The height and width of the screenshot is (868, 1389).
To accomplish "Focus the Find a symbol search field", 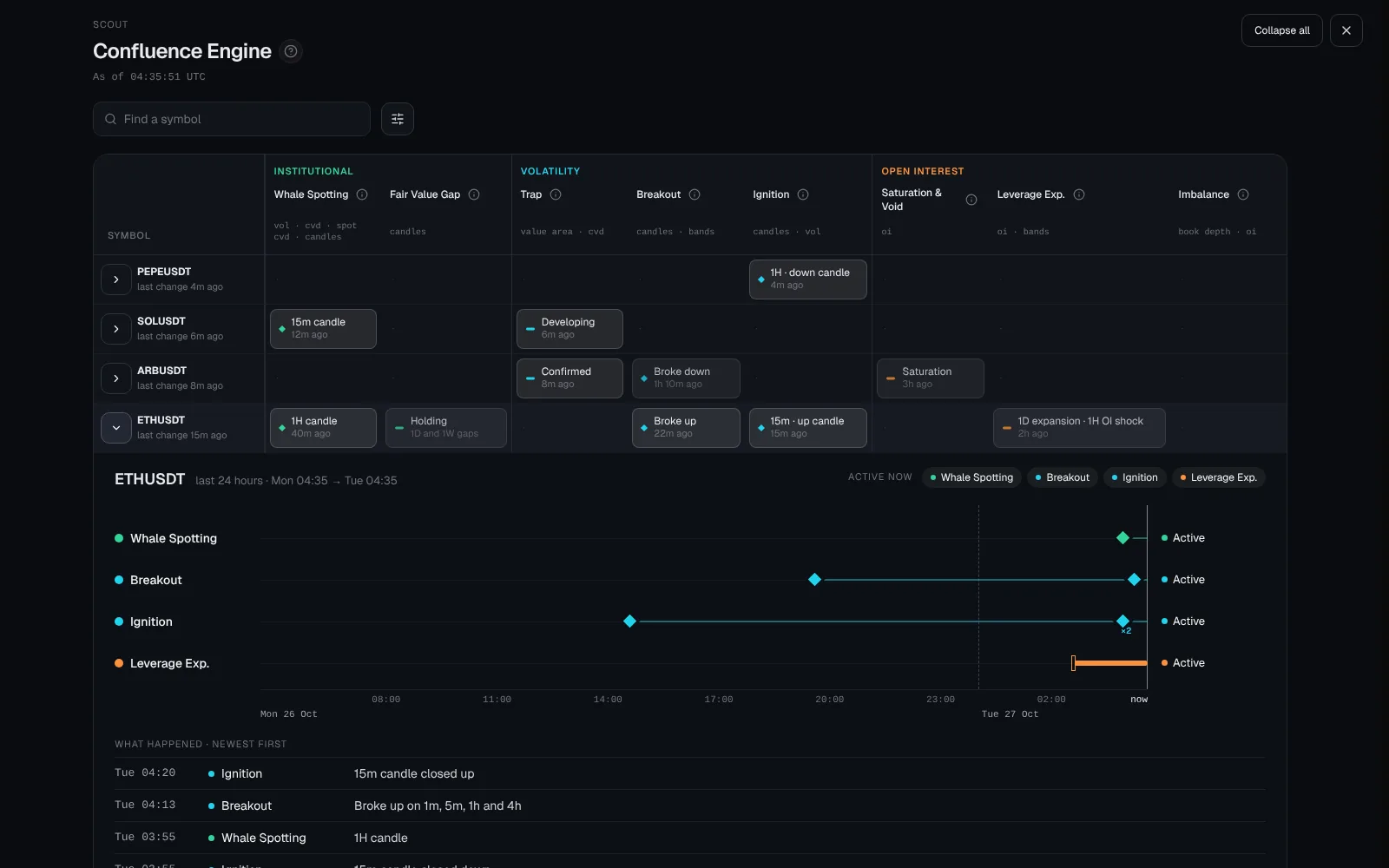I will tap(232, 119).
